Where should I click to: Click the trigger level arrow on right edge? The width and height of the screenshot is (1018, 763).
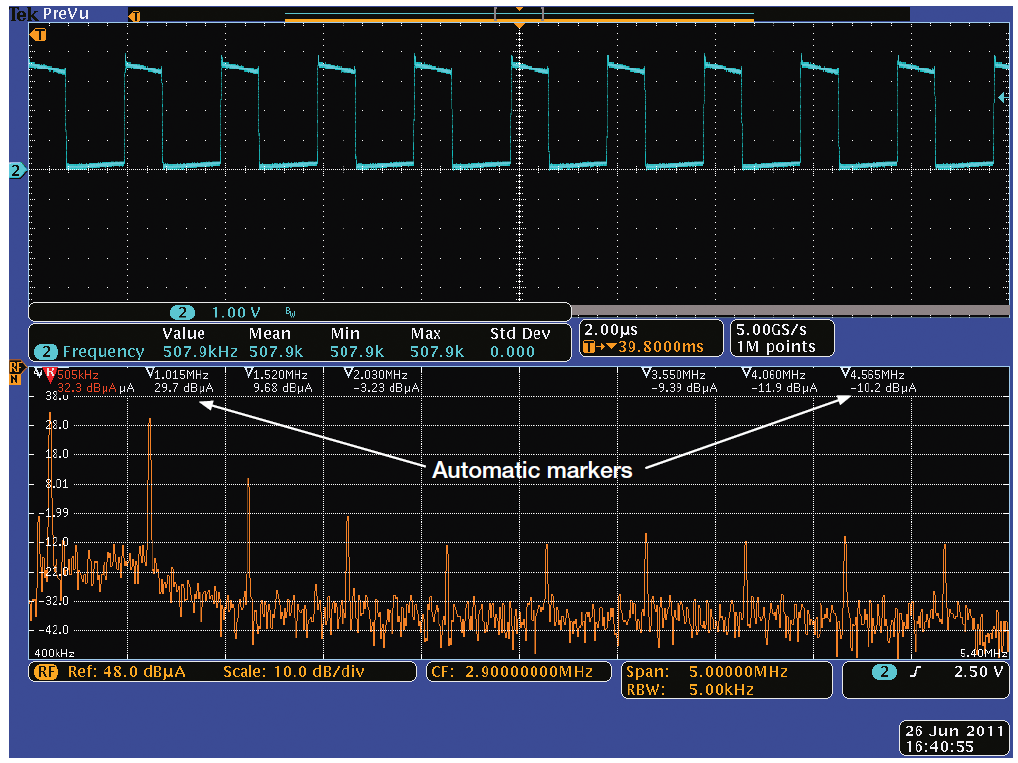pyautogui.click(x=1002, y=96)
